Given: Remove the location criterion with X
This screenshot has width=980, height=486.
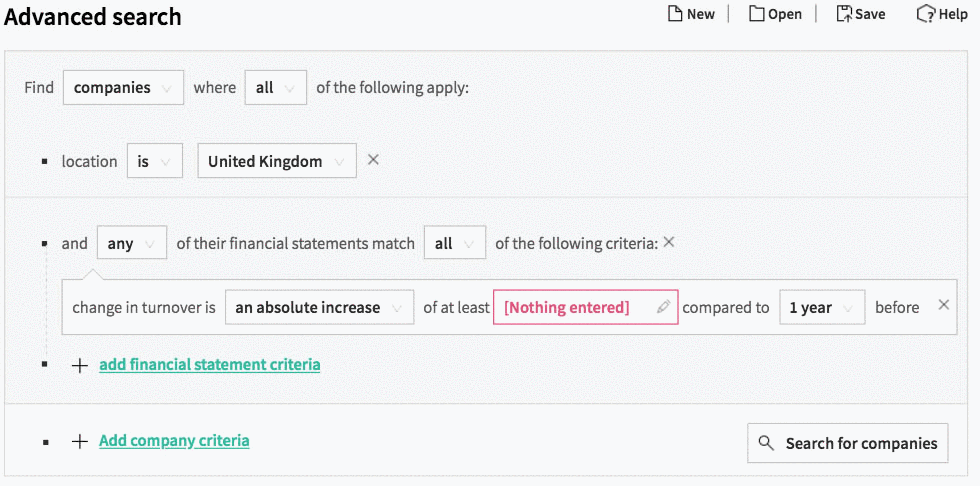Looking at the screenshot, I should click(373, 160).
